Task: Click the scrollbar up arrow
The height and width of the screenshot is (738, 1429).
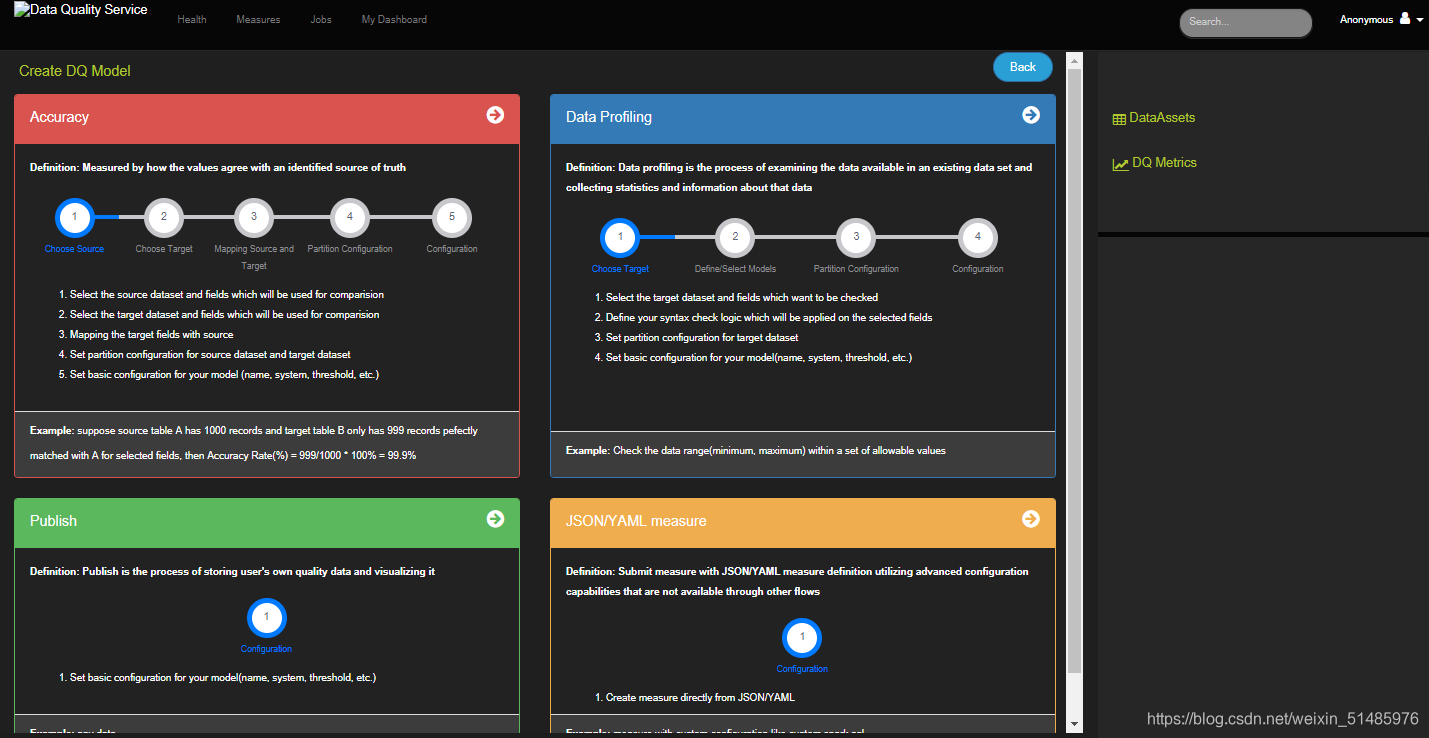Action: pyautogui.click(x=1075, y=60)
